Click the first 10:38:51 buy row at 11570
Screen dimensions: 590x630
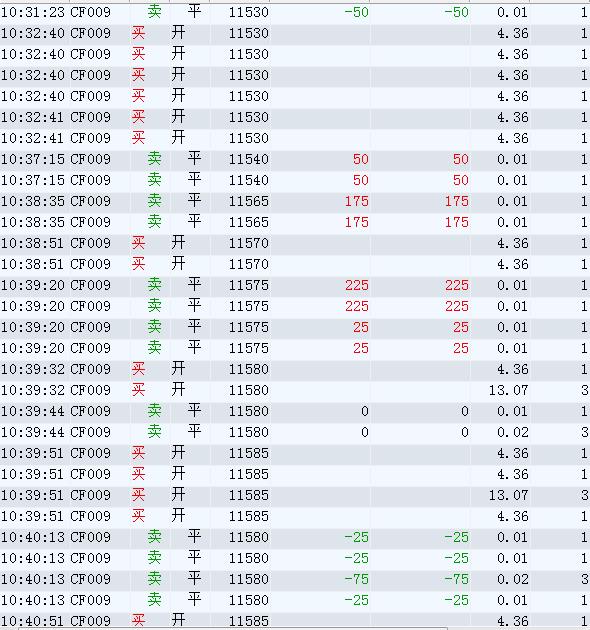click(295, 243)
